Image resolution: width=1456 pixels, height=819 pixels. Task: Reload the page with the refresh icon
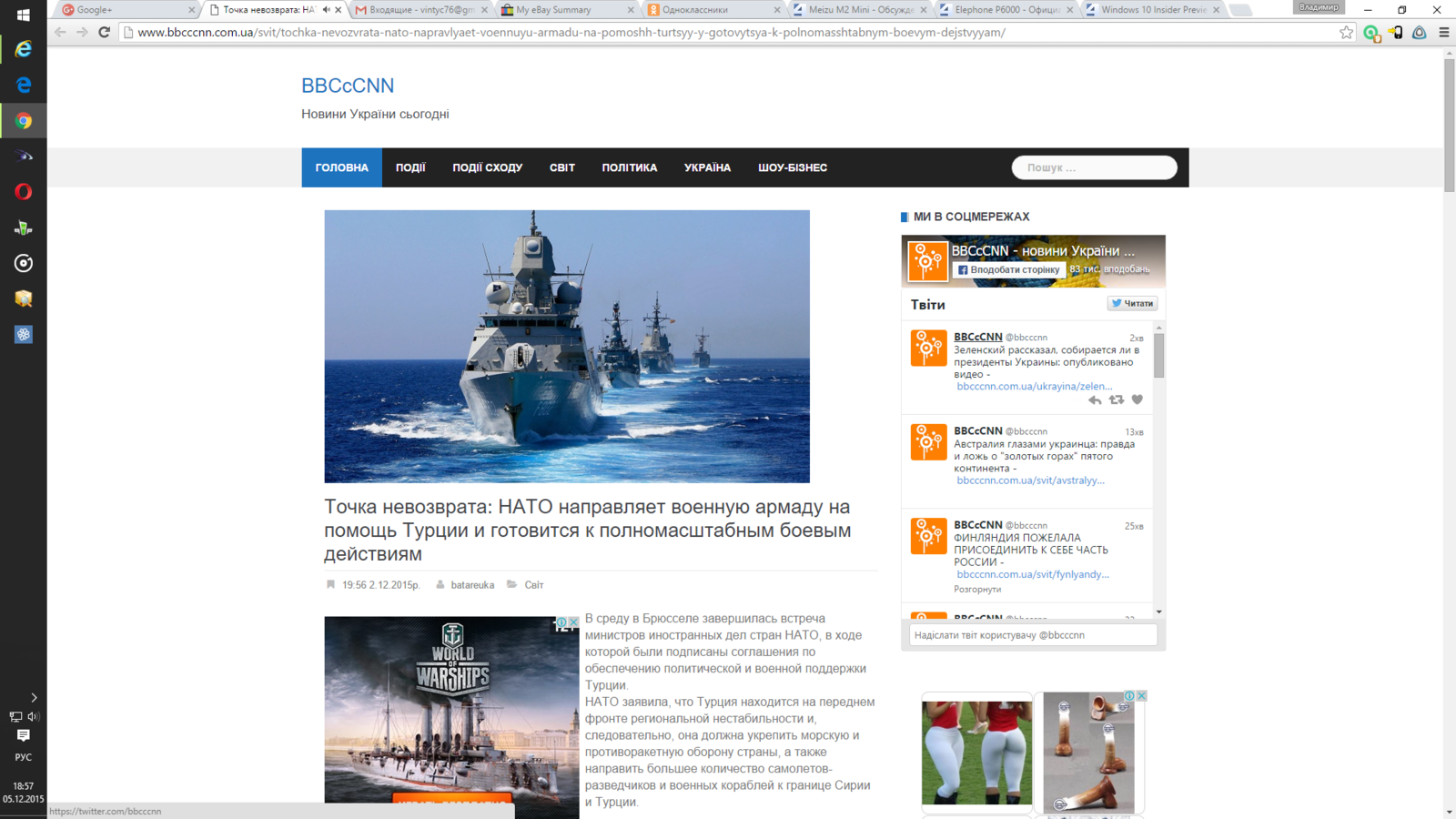coord(104,33)
